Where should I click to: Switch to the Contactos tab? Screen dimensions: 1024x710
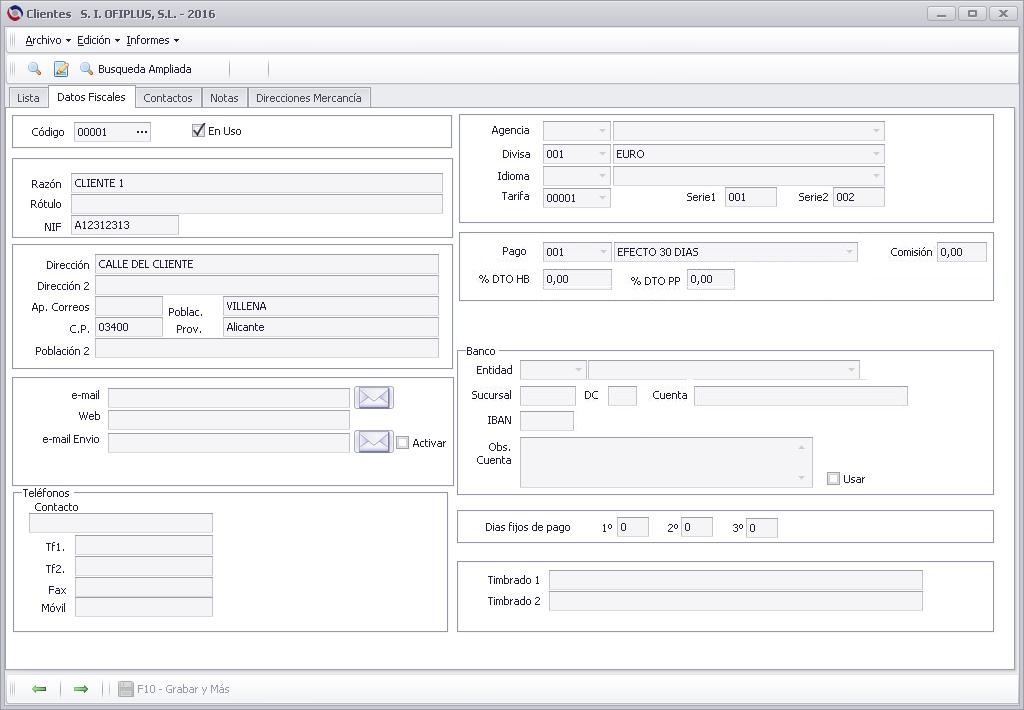[x=168, y=98]
